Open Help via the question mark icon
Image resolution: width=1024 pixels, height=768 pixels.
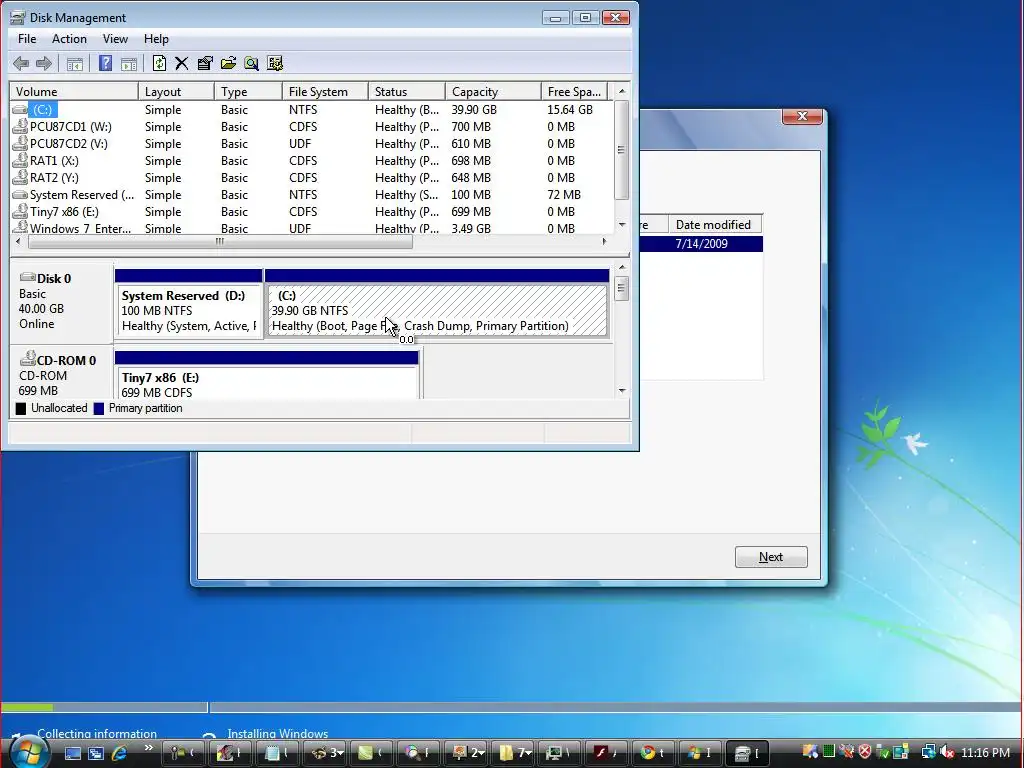click(105, 63)
